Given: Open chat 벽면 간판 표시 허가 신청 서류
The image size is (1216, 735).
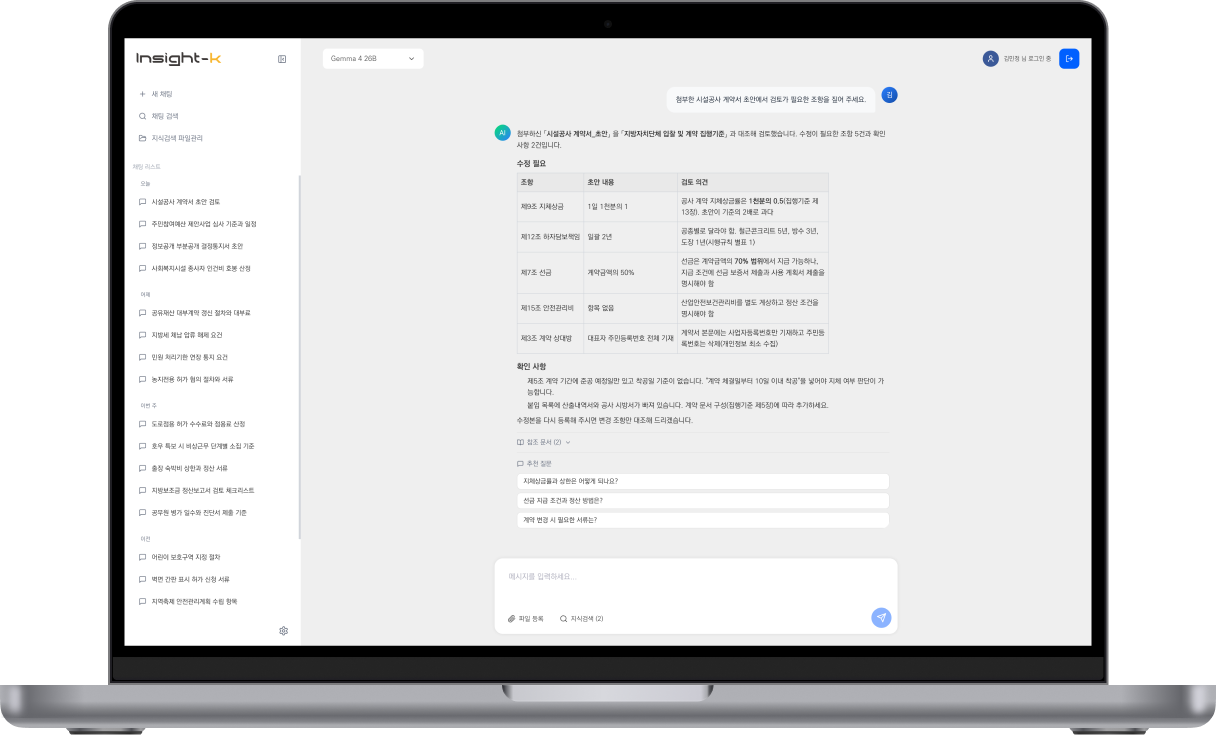Looking at the screenshot, I should pyautogui.click(x=190, y=579).
